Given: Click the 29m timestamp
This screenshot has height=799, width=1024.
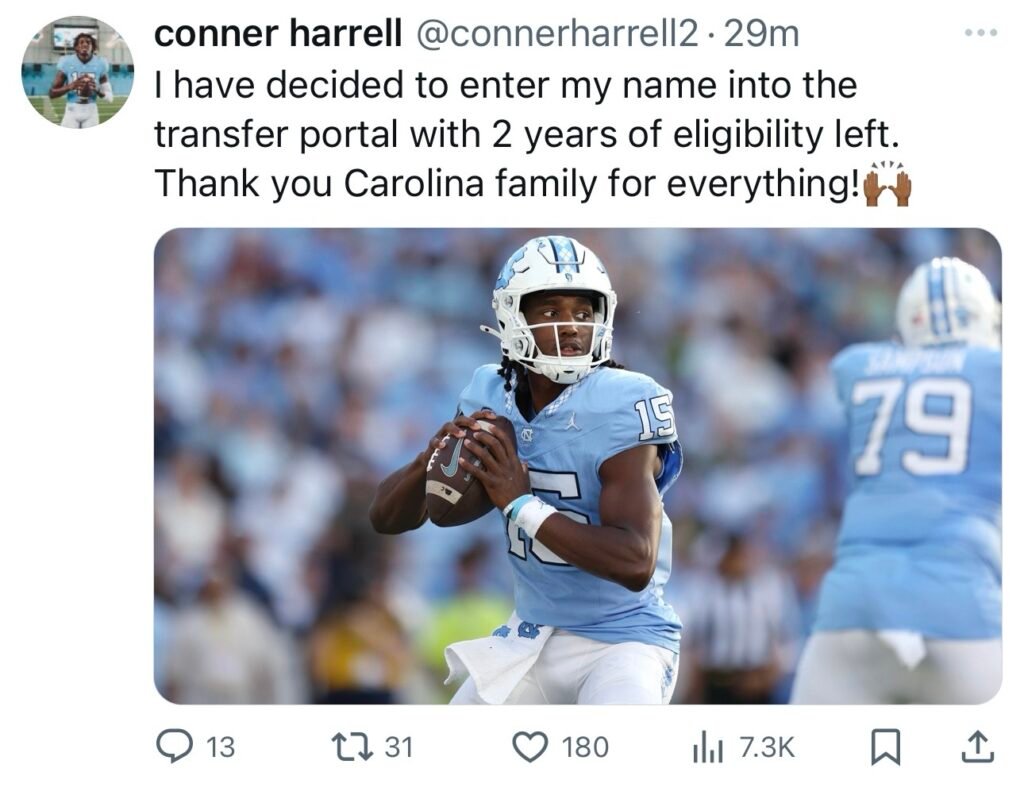Looking at the screenshot, I should click(x=761, y=34).
